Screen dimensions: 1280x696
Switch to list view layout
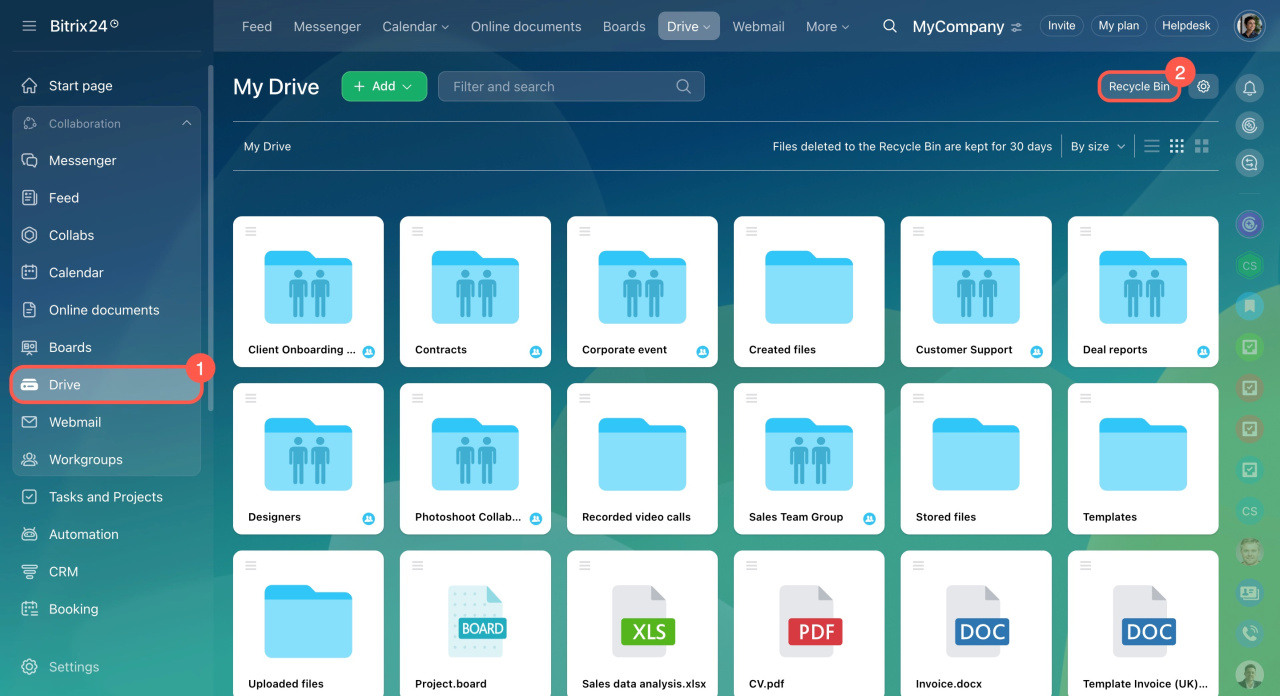pyautogui.click(x=1152, y=146)
